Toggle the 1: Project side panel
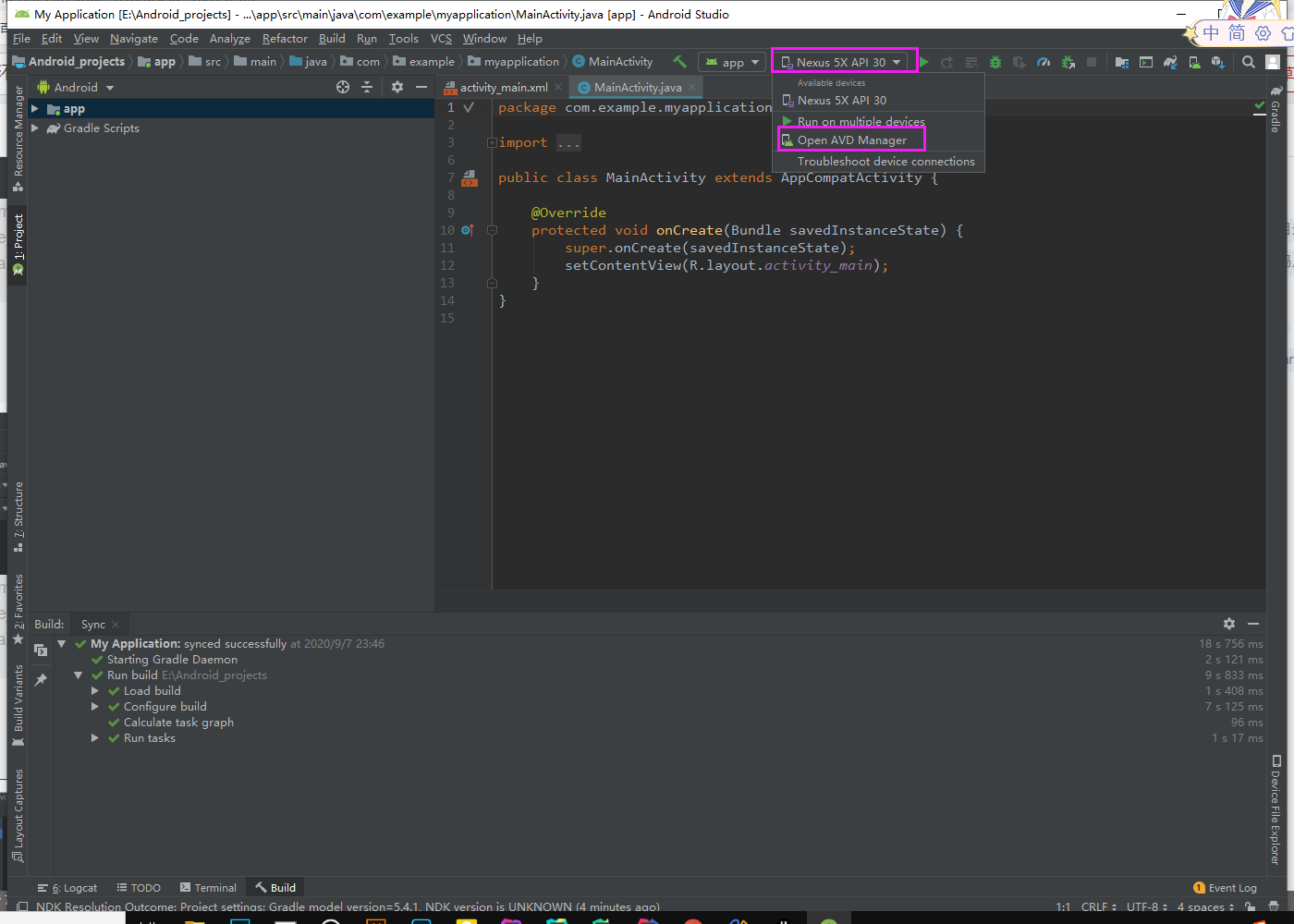The width and height of the screenshot is (1294, 924). (x=18, y=245)
